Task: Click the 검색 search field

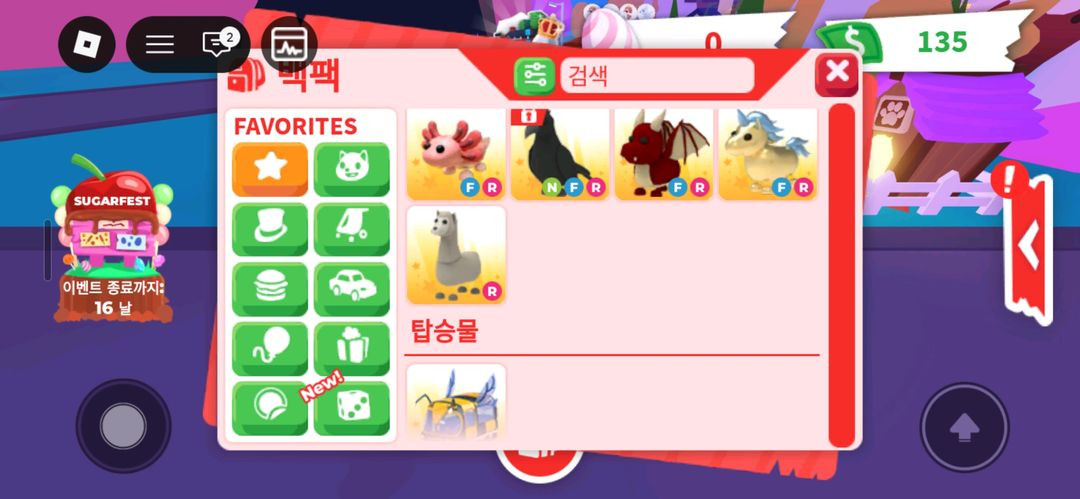Action: click(x=657, y=75)
